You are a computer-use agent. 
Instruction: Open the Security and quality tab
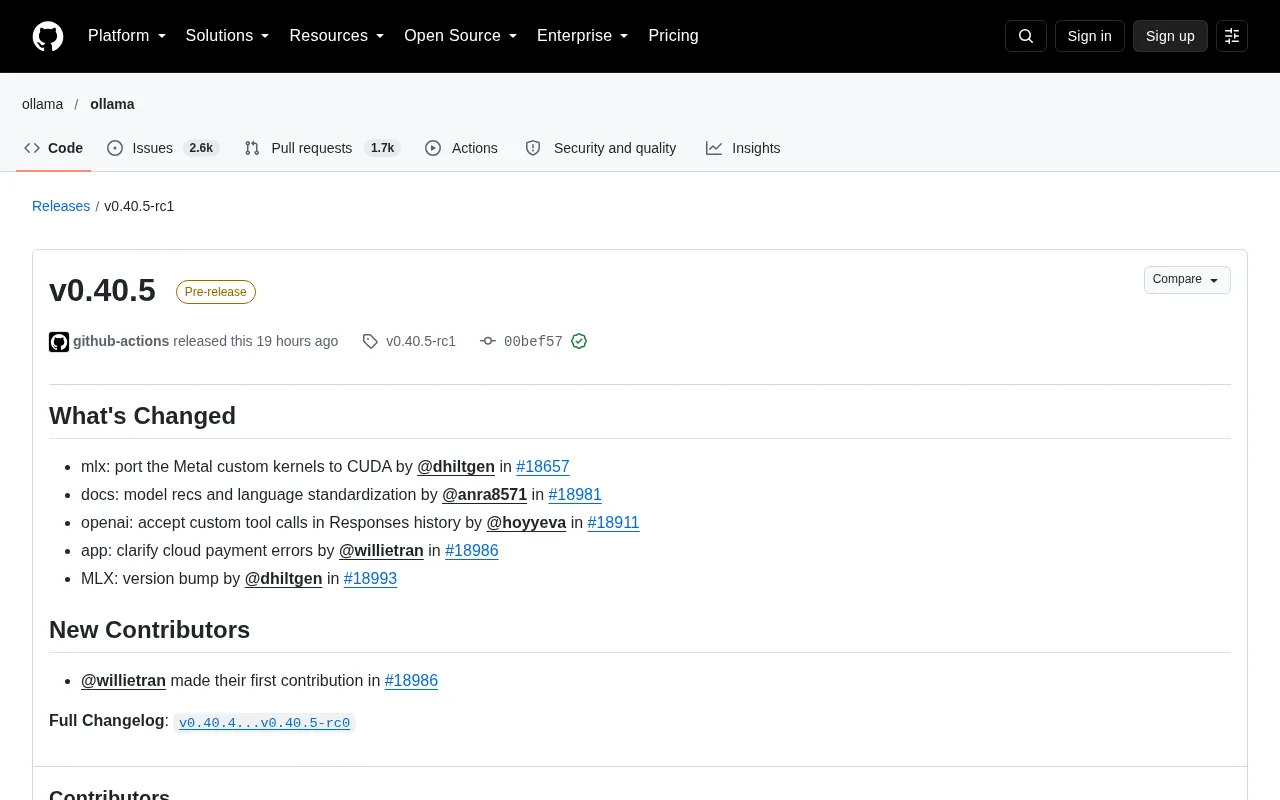tap(601, 148)
